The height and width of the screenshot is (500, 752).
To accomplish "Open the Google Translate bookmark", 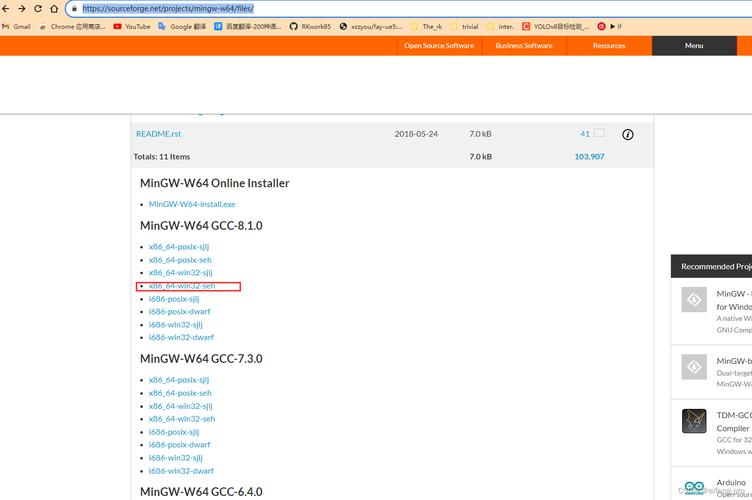I will pyautogui.click(x=182, y=27).
